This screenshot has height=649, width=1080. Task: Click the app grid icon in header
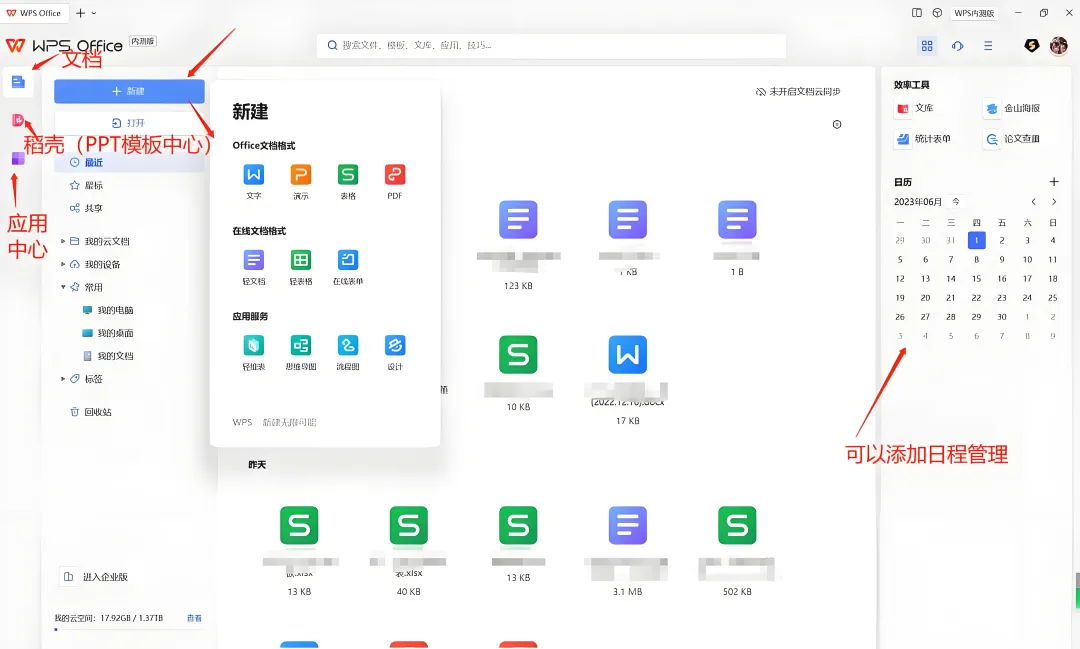[x=927, y=45]
